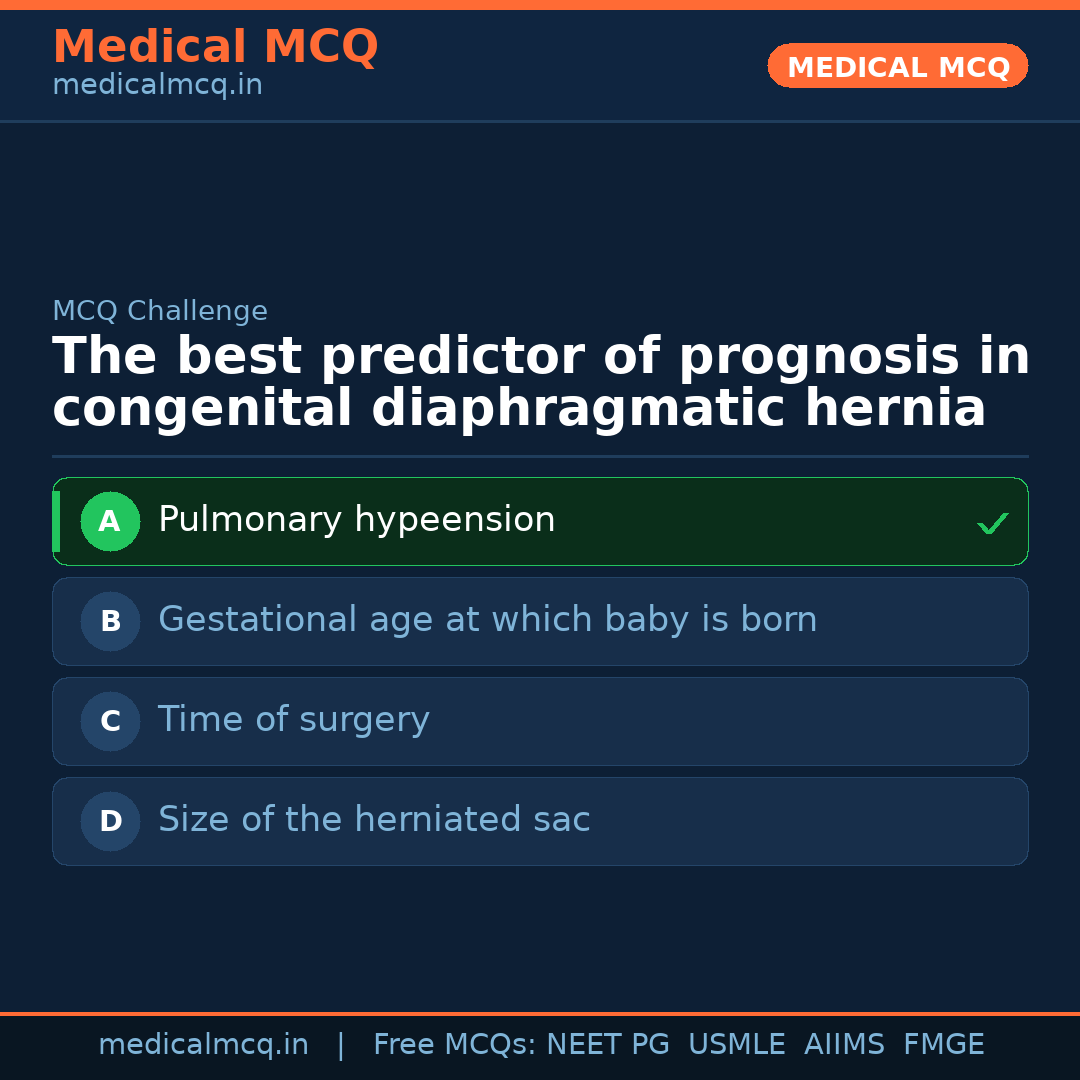Viewport: 1080px width, 1080px height.
Task: Click the Medical MCQ title logo
Action: tap(215, 47)
